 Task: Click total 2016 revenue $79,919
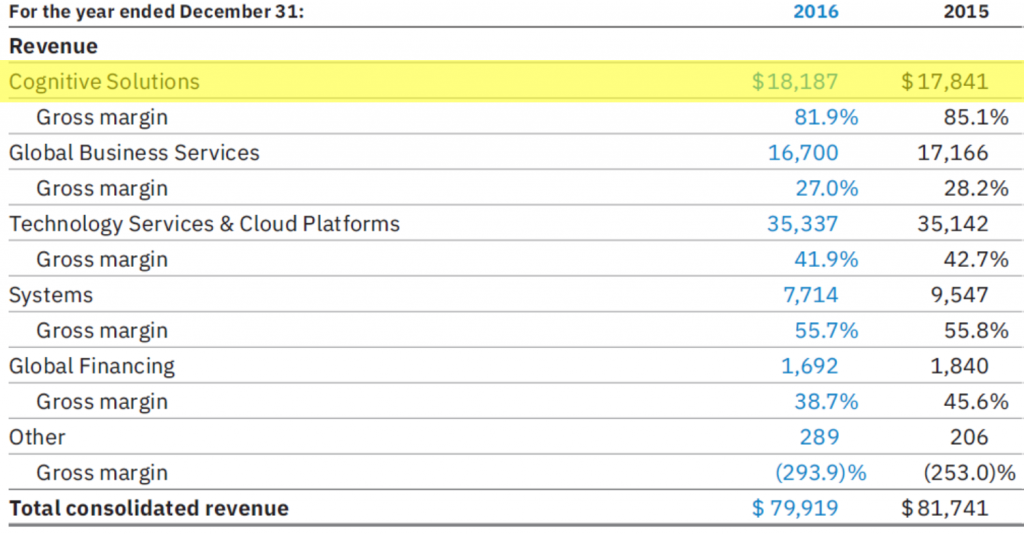tap(795, 508)
